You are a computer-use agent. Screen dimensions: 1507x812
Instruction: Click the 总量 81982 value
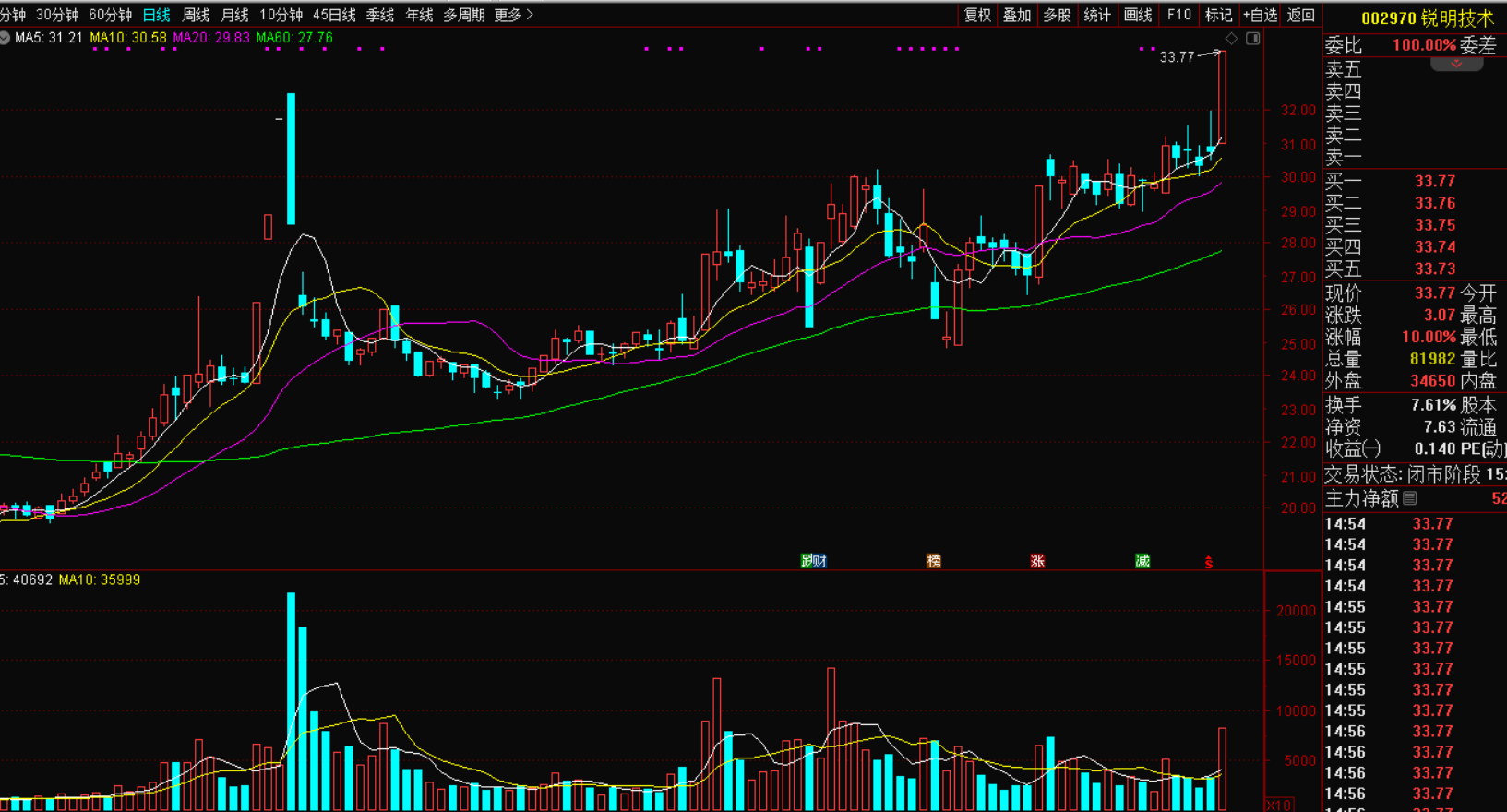(1432, 359)
